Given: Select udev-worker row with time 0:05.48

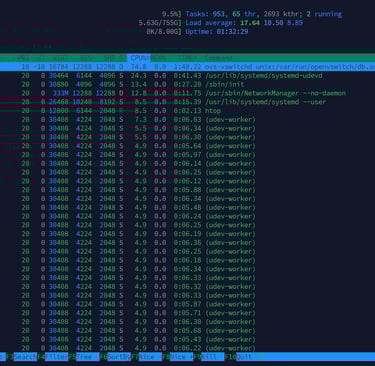Looking at the screenshot, I should (x=187, y=207).
